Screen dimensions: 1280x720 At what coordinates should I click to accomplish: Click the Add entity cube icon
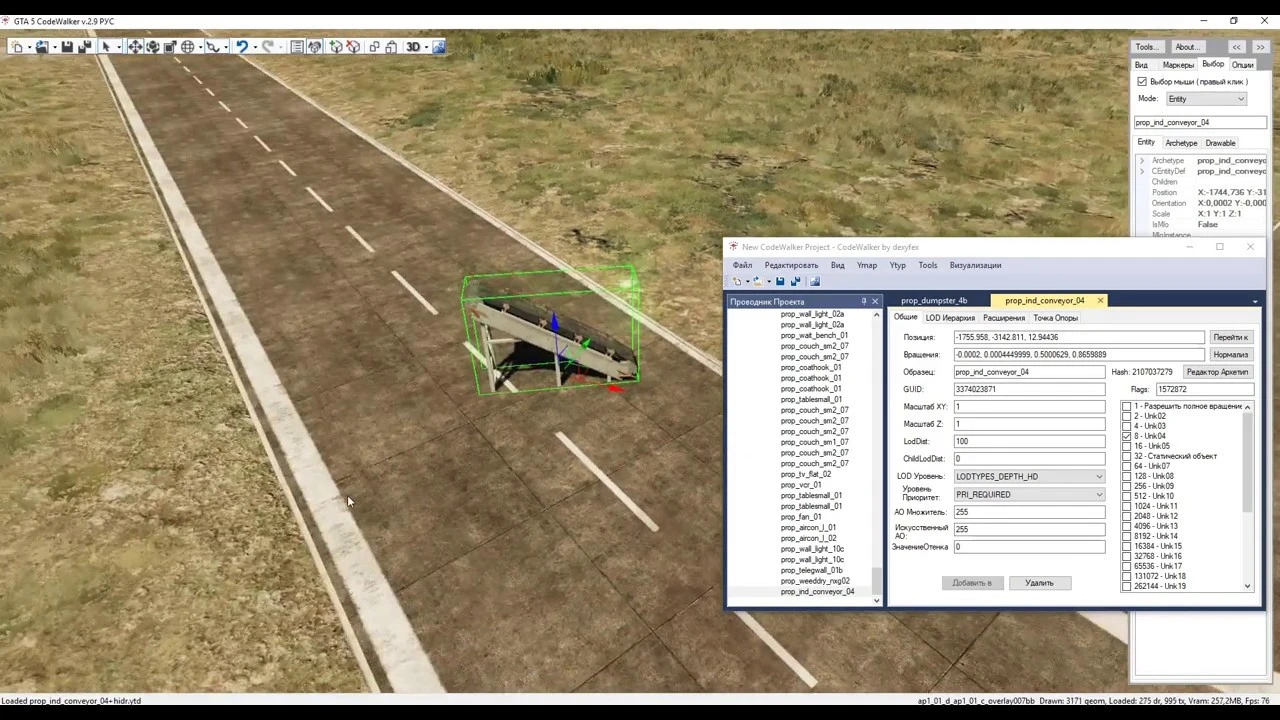[x=336, y=47]
